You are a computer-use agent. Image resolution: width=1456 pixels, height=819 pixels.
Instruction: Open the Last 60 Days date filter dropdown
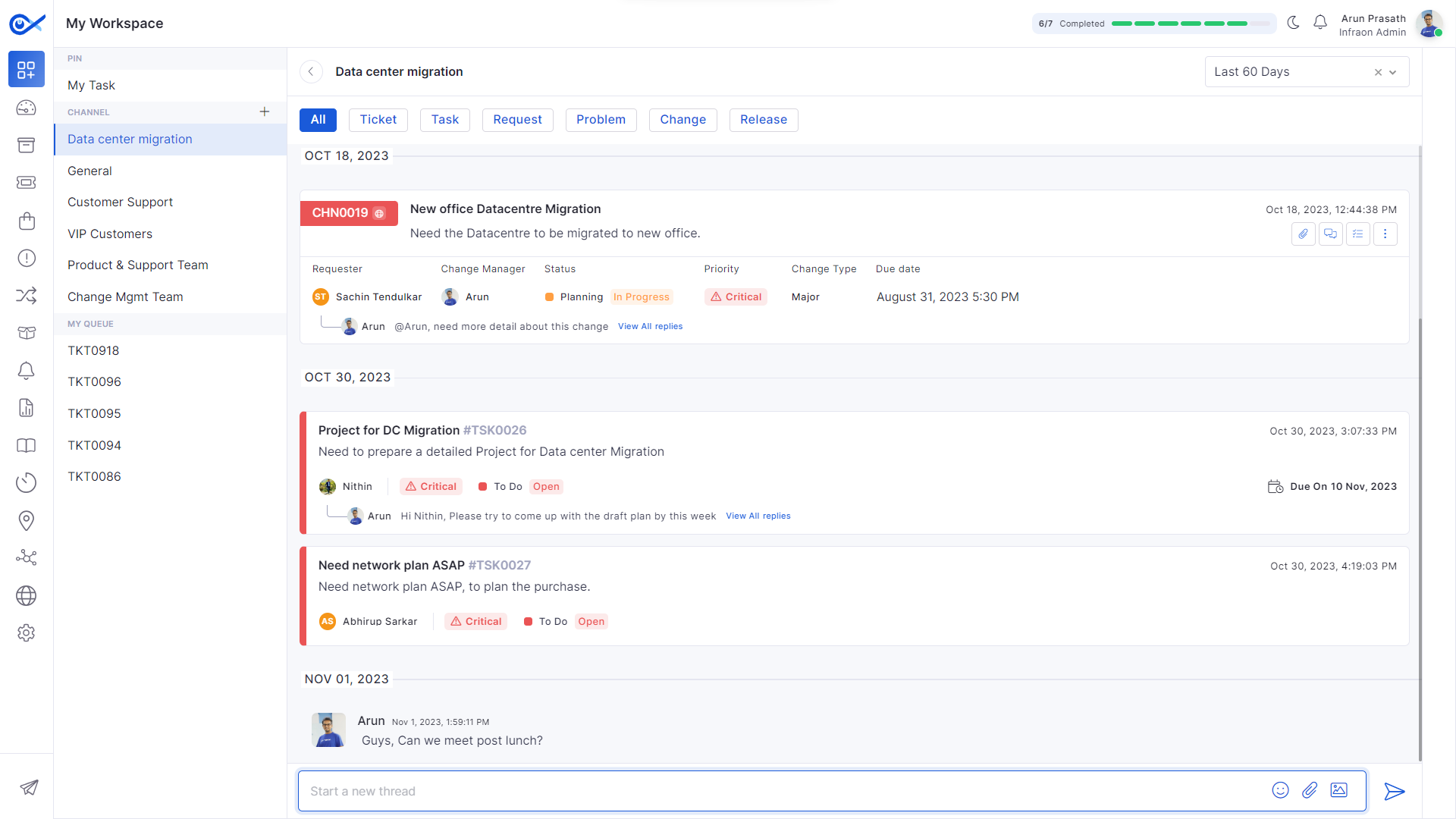(x=1394, y=71)
